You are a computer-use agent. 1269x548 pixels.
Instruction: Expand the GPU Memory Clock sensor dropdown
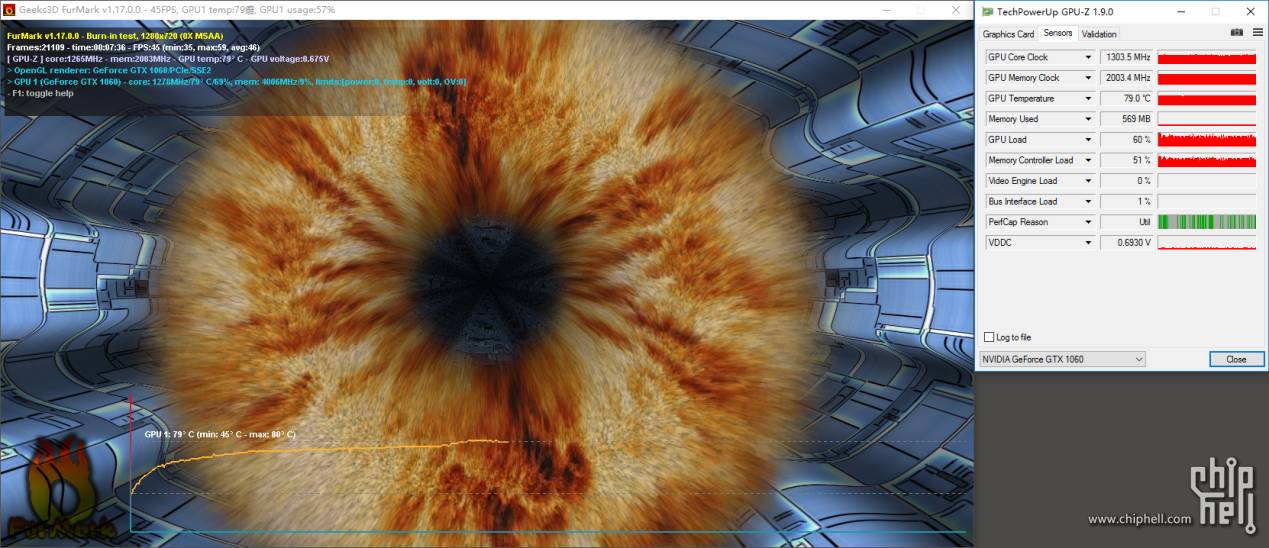(1088, 78)
